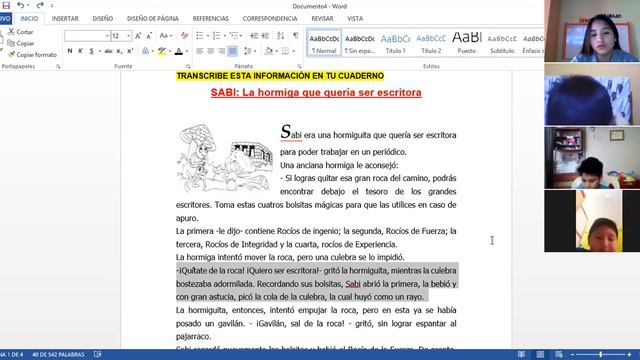Switch to DISEÑO DE PÁGINA tab
The image size is (640, 360).
point(153,19)
